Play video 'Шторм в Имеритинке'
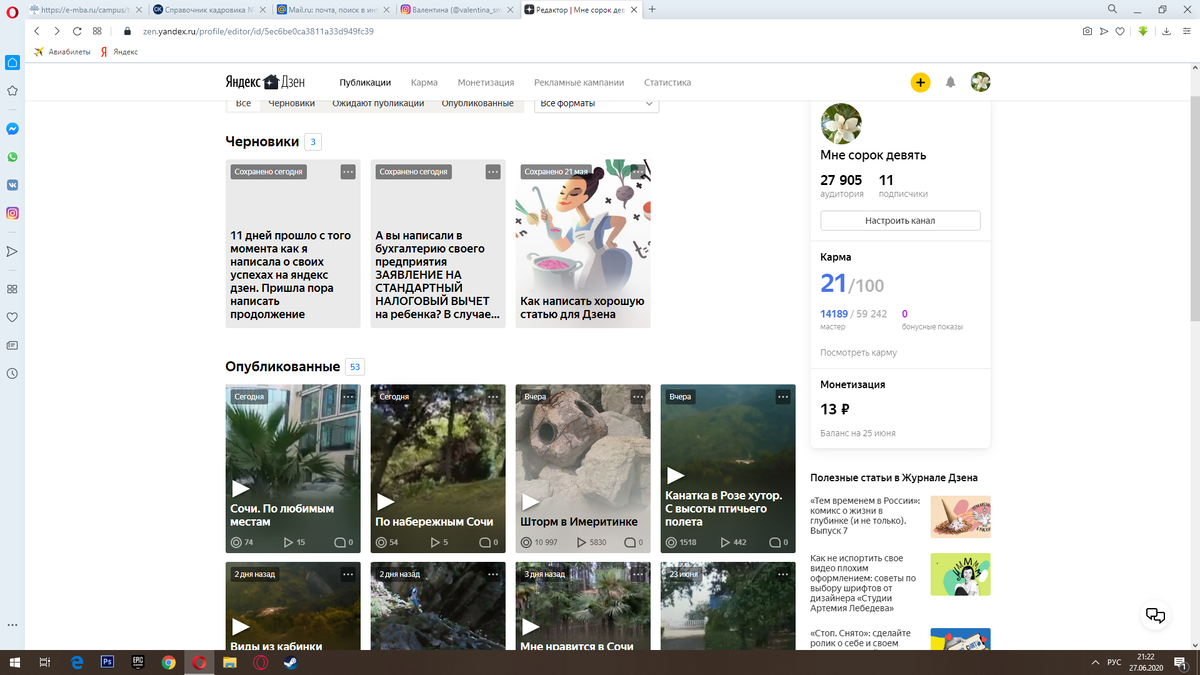Screen dimensions: 1200x675 coord(530,502)
